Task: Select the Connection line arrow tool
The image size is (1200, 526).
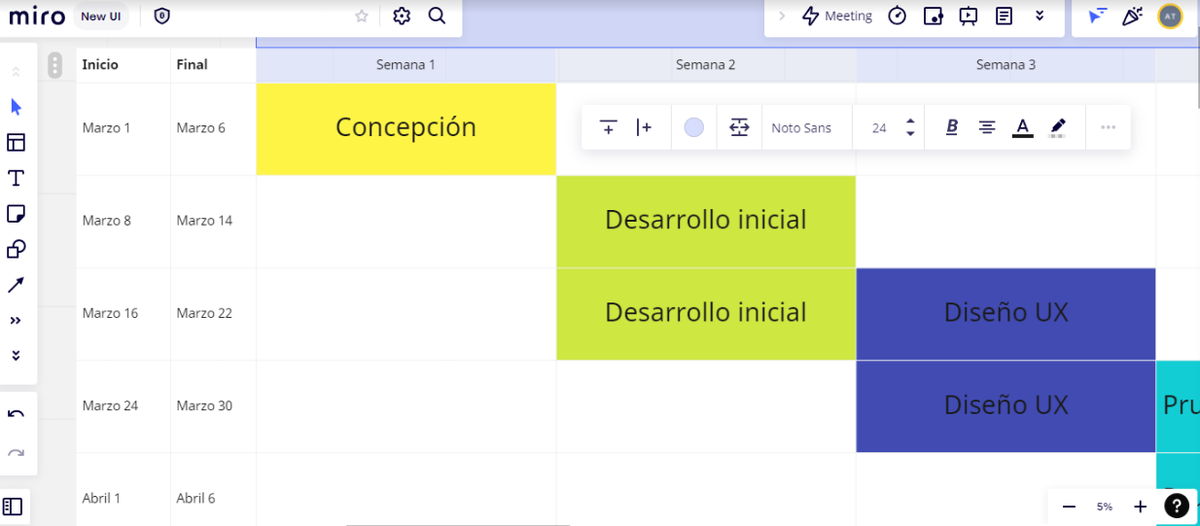Action: (16, 286)
